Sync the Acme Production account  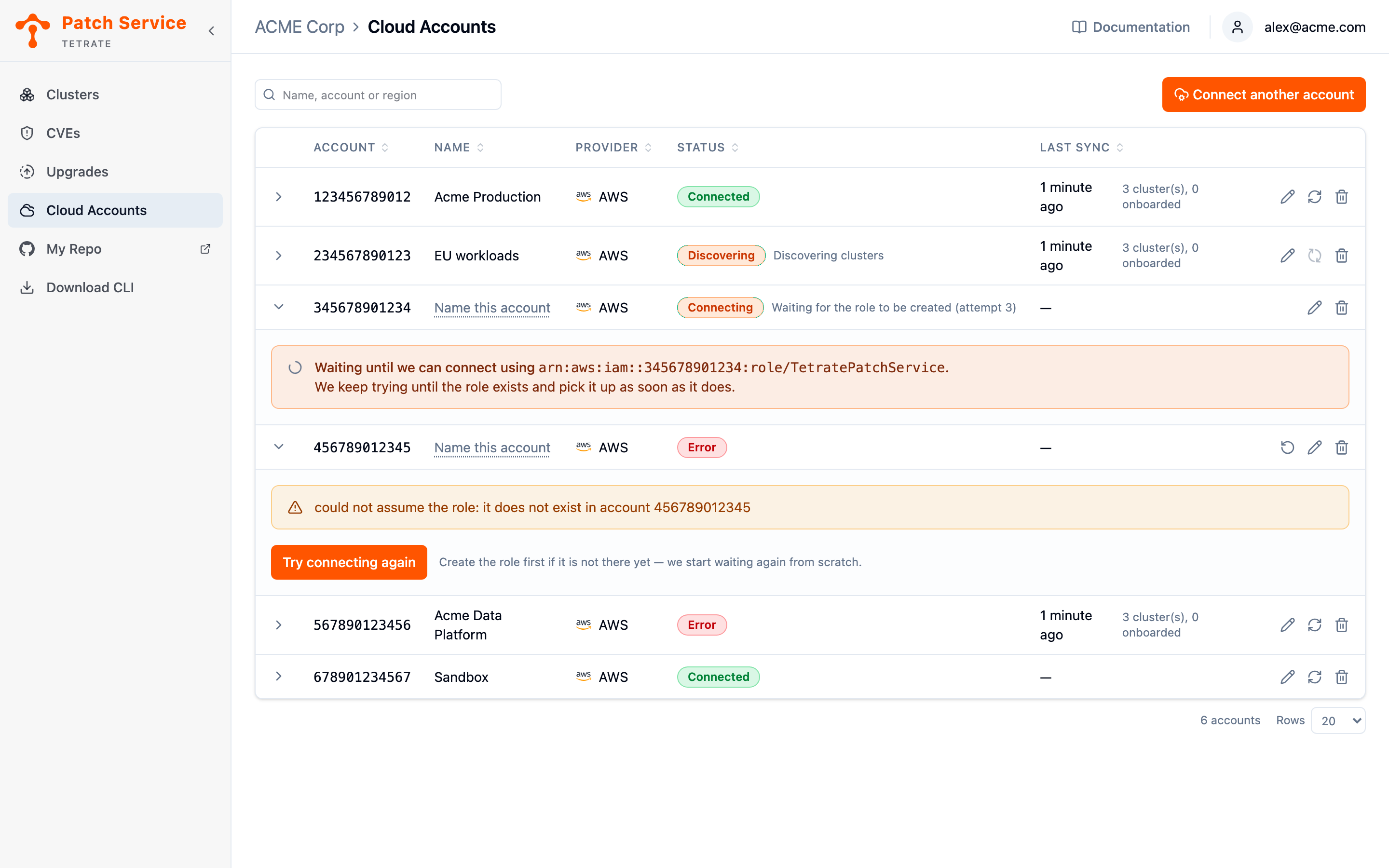(x=1314, y=197)
